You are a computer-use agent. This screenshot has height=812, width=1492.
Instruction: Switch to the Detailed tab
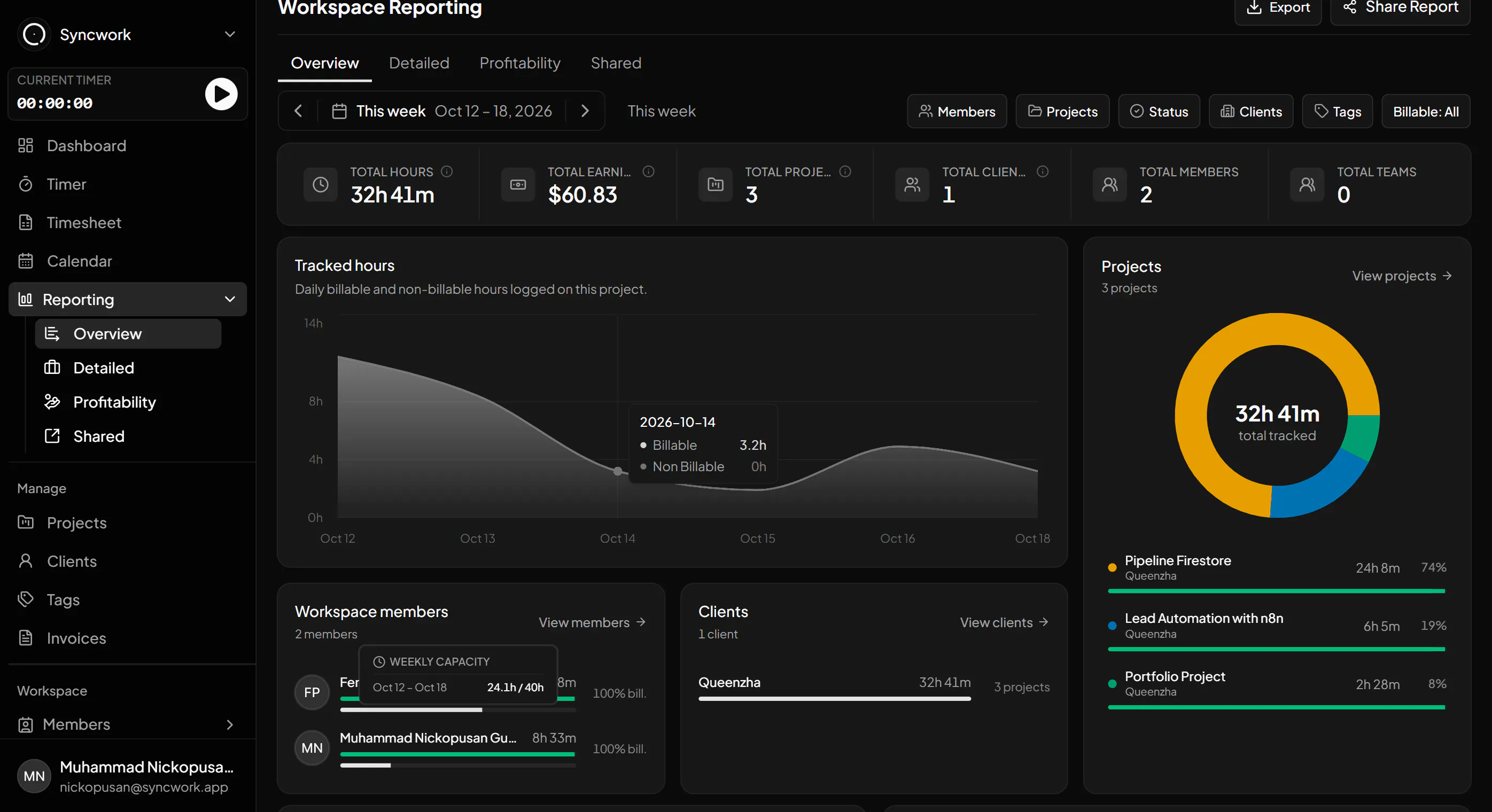pos(419,63)
